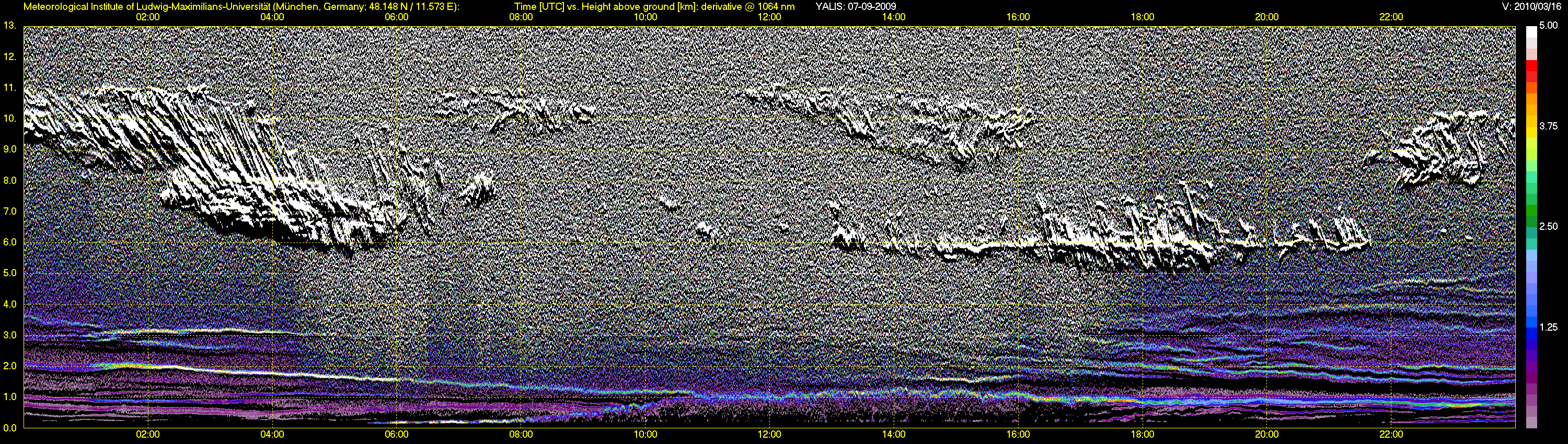Click the 0.0 km height axis label
1568x444 pixels.
tap(10, 428)
